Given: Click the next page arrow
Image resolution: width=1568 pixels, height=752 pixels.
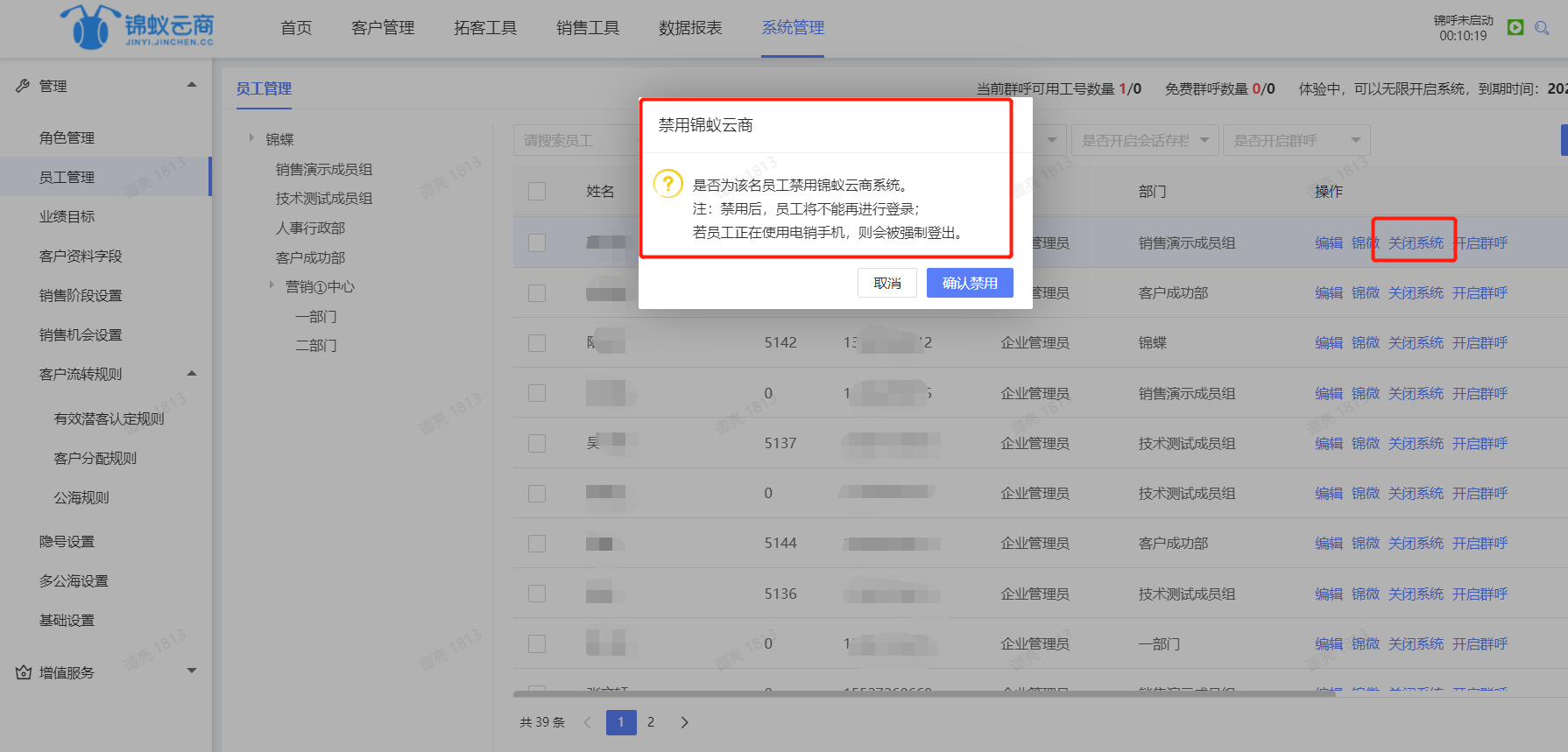Looking at the screenshot, I should 685,722.
